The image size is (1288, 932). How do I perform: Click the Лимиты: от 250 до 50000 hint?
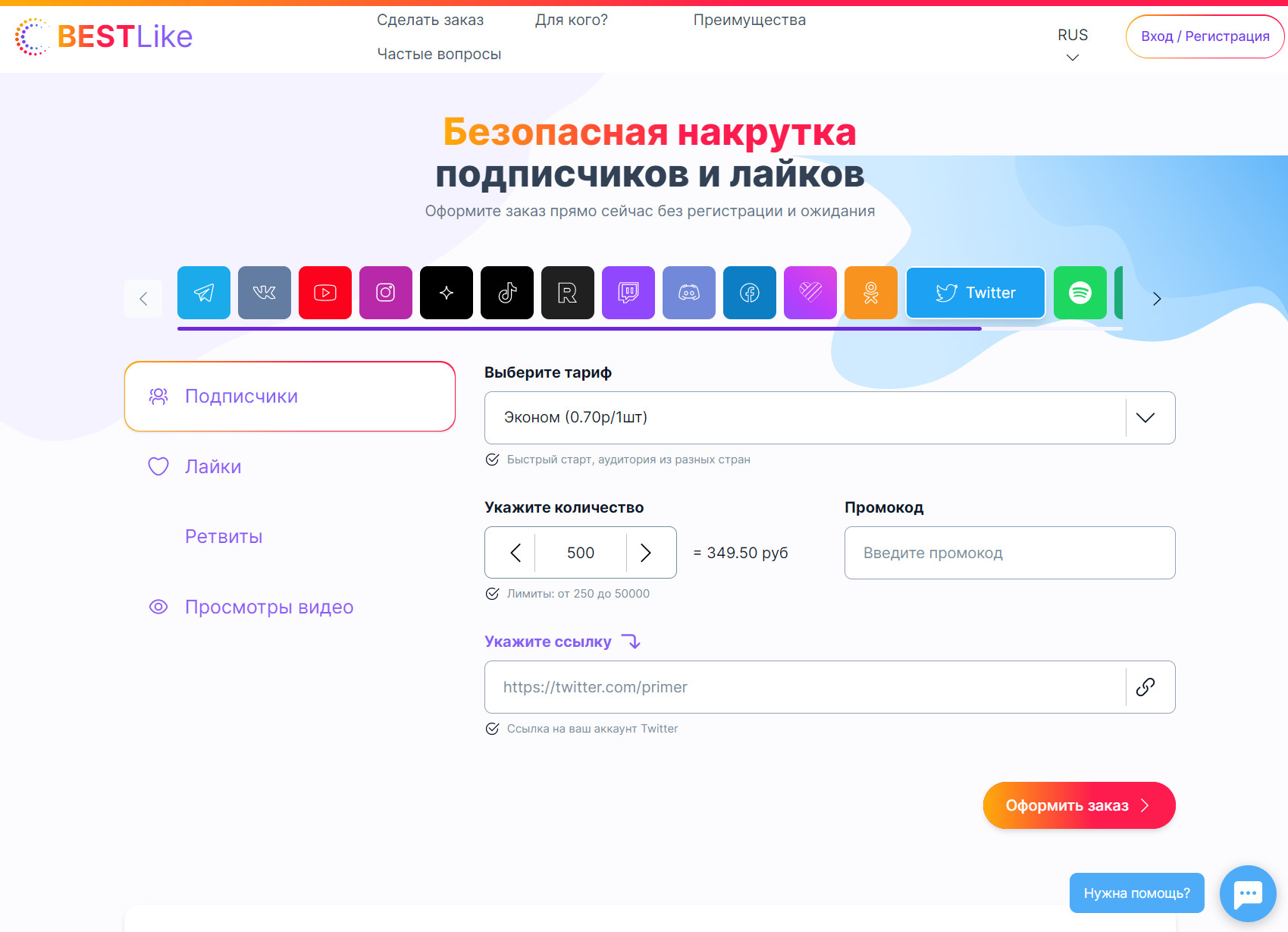(578, 594)
